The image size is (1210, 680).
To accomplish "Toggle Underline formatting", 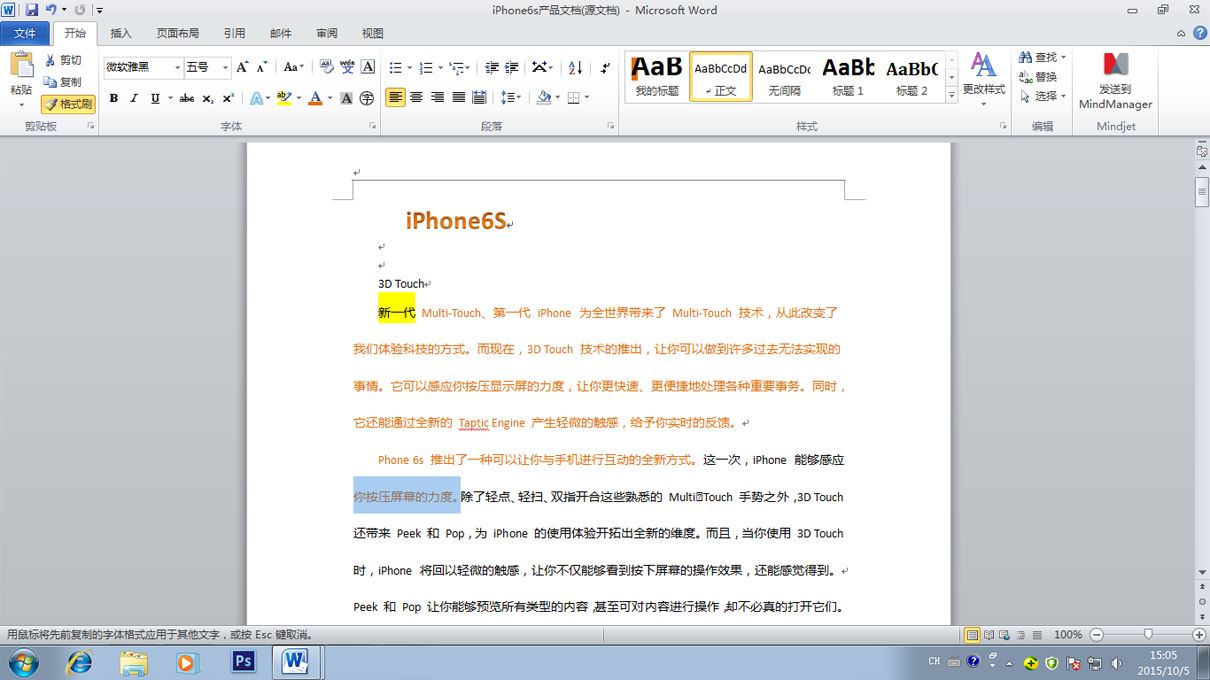I will [x=155, y=98].
